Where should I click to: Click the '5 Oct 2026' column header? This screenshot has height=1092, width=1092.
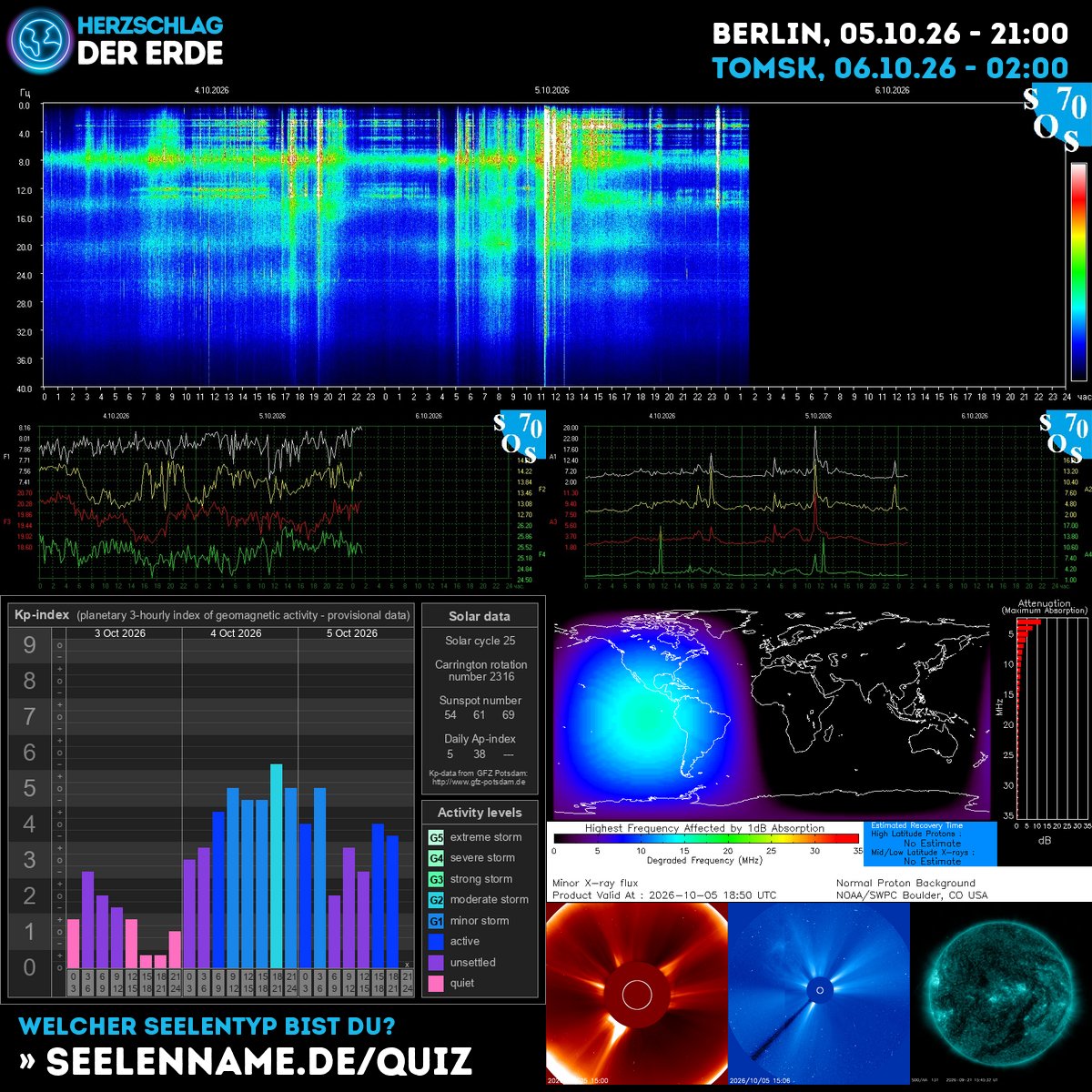click(x=352, y=633)
